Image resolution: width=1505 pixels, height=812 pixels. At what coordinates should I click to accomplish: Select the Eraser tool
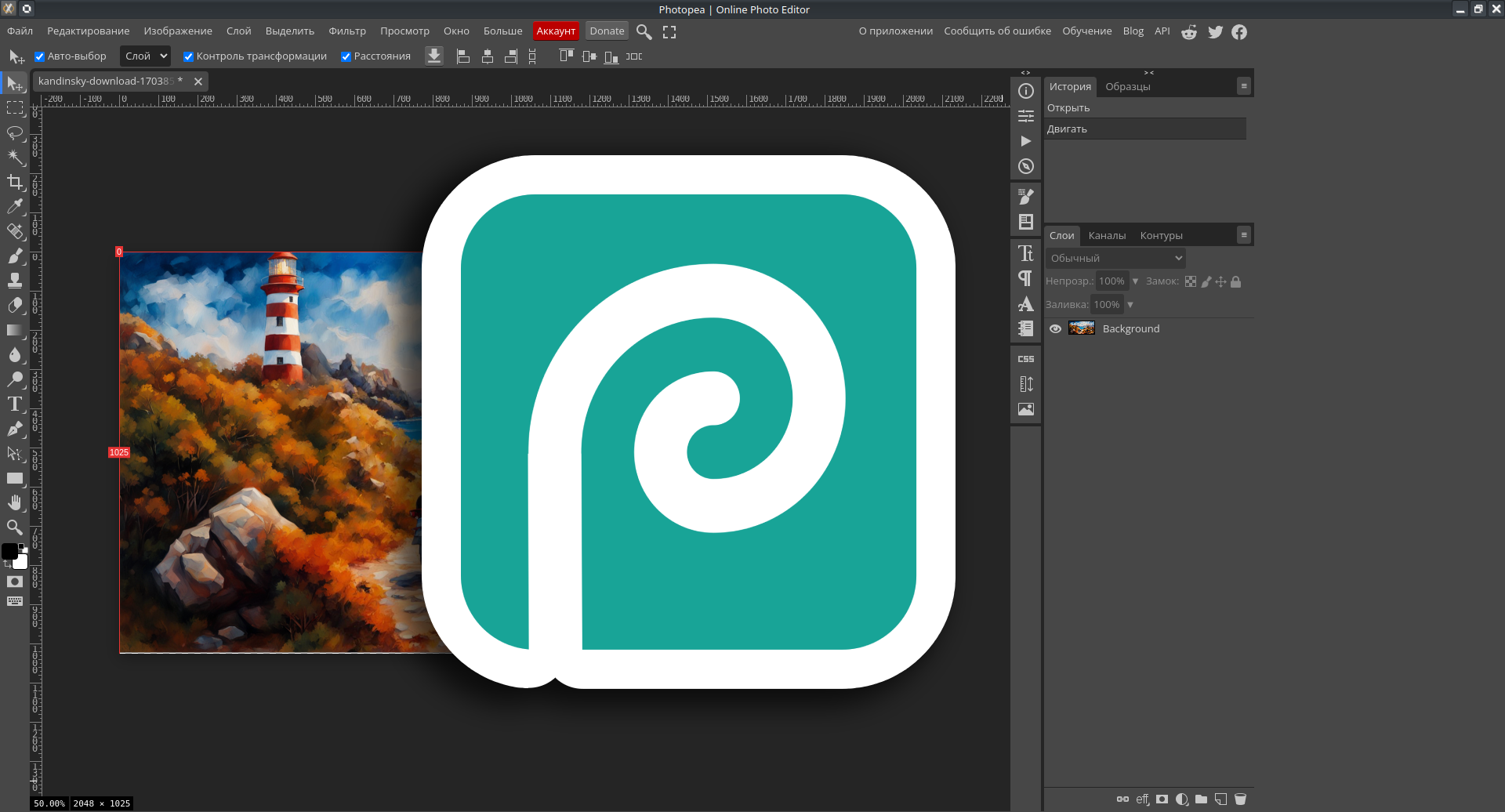[x=15, y=305]
